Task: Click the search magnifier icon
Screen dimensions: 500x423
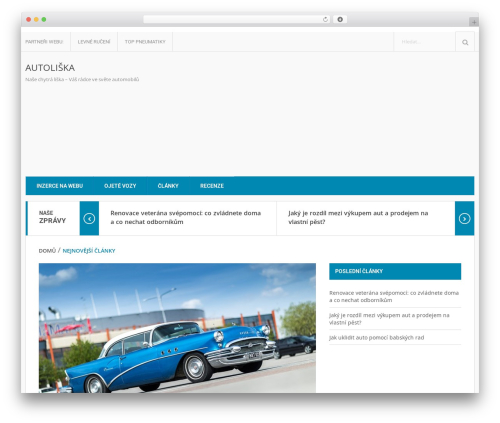Action: (465, 42)
